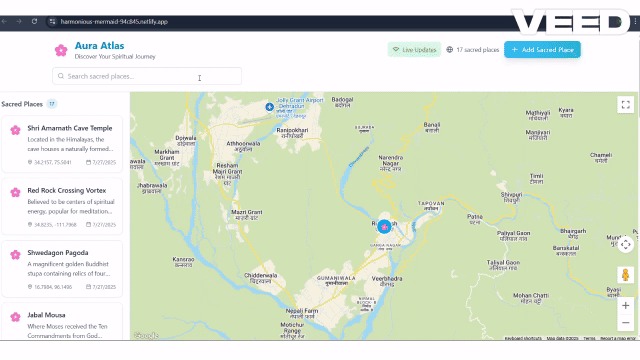Click the Veerbhadra label on the map
640x360 pixels.
(x=387, y=281)
